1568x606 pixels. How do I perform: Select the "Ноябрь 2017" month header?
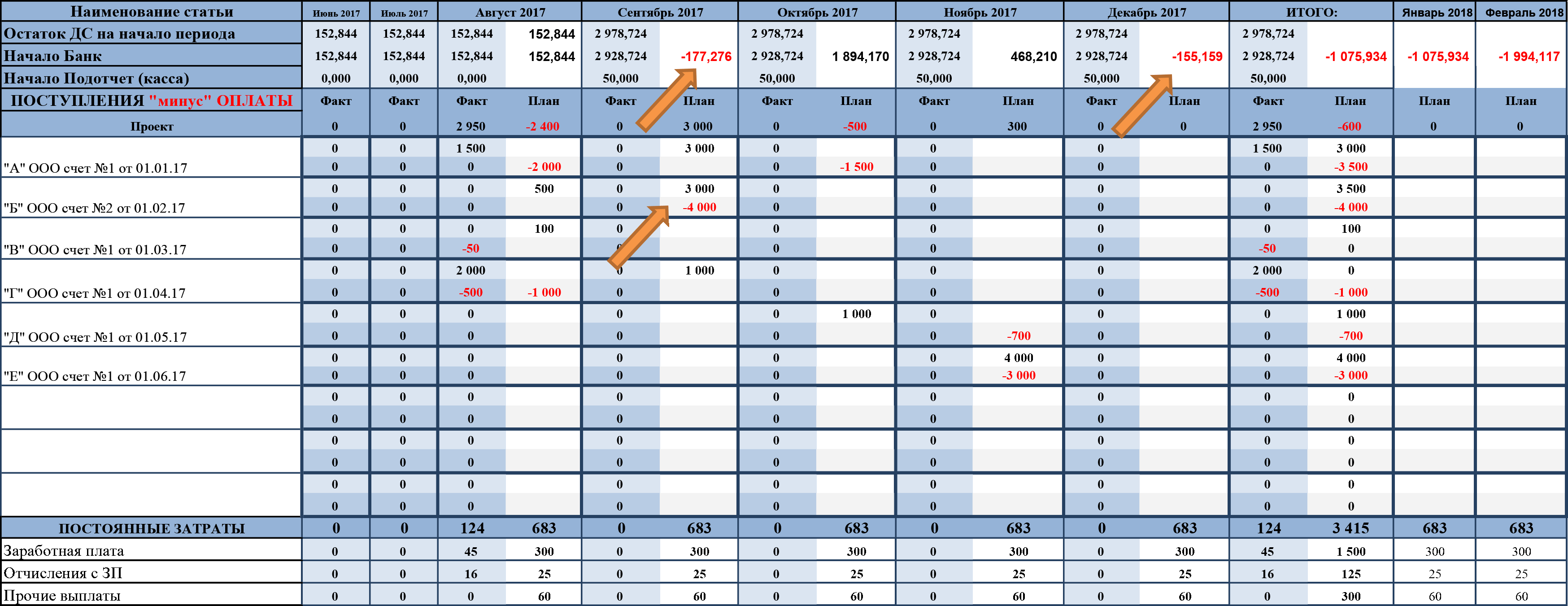[x=980, y=12]
